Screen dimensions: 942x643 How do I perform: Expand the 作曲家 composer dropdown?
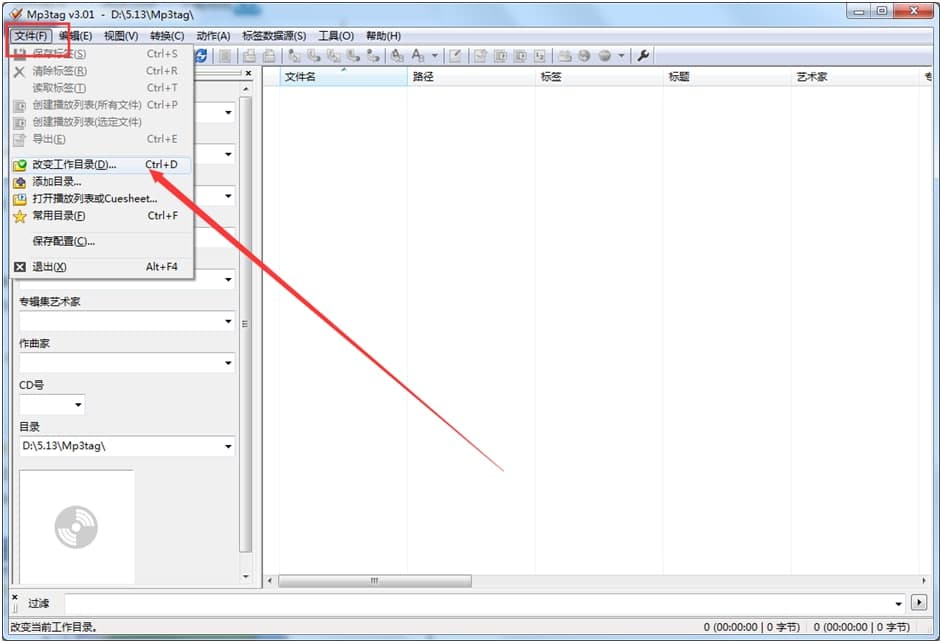(x=228, y=363)
